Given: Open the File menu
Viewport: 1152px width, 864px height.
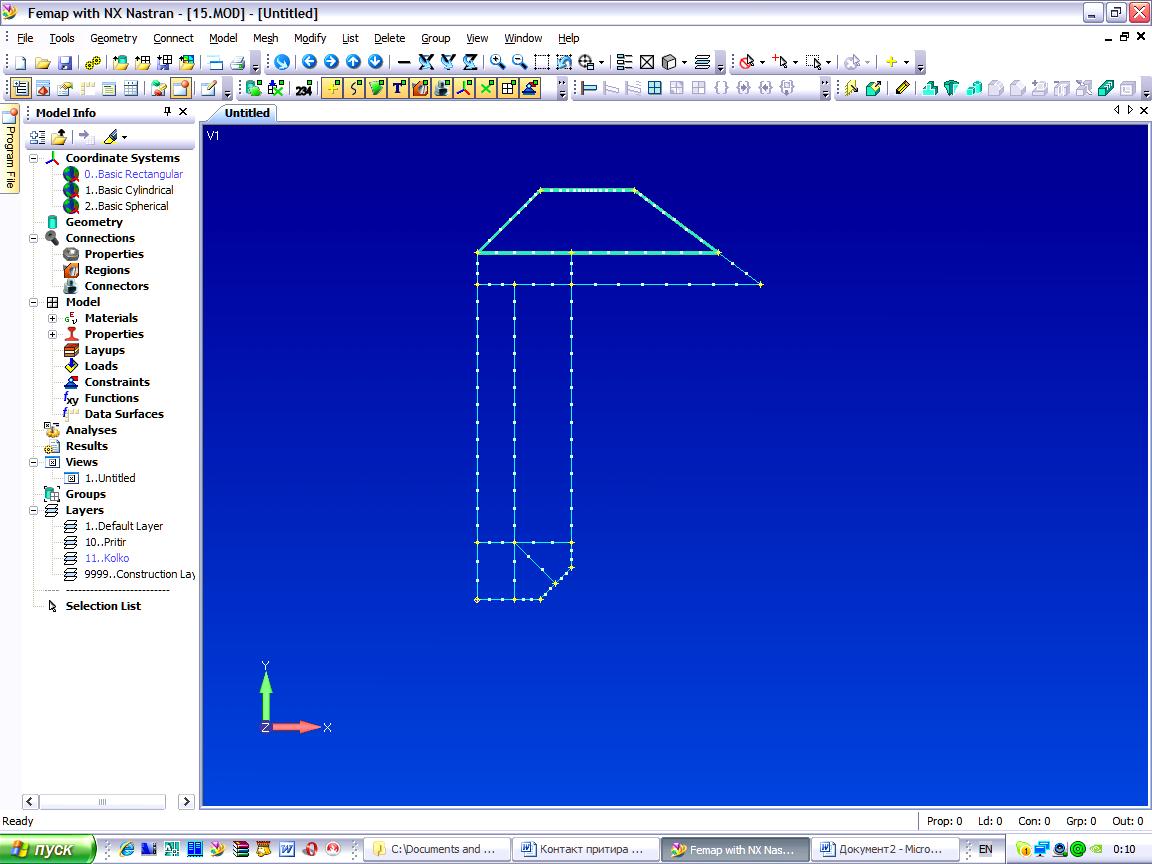Looking at the screenshot, I should [25, 38].
